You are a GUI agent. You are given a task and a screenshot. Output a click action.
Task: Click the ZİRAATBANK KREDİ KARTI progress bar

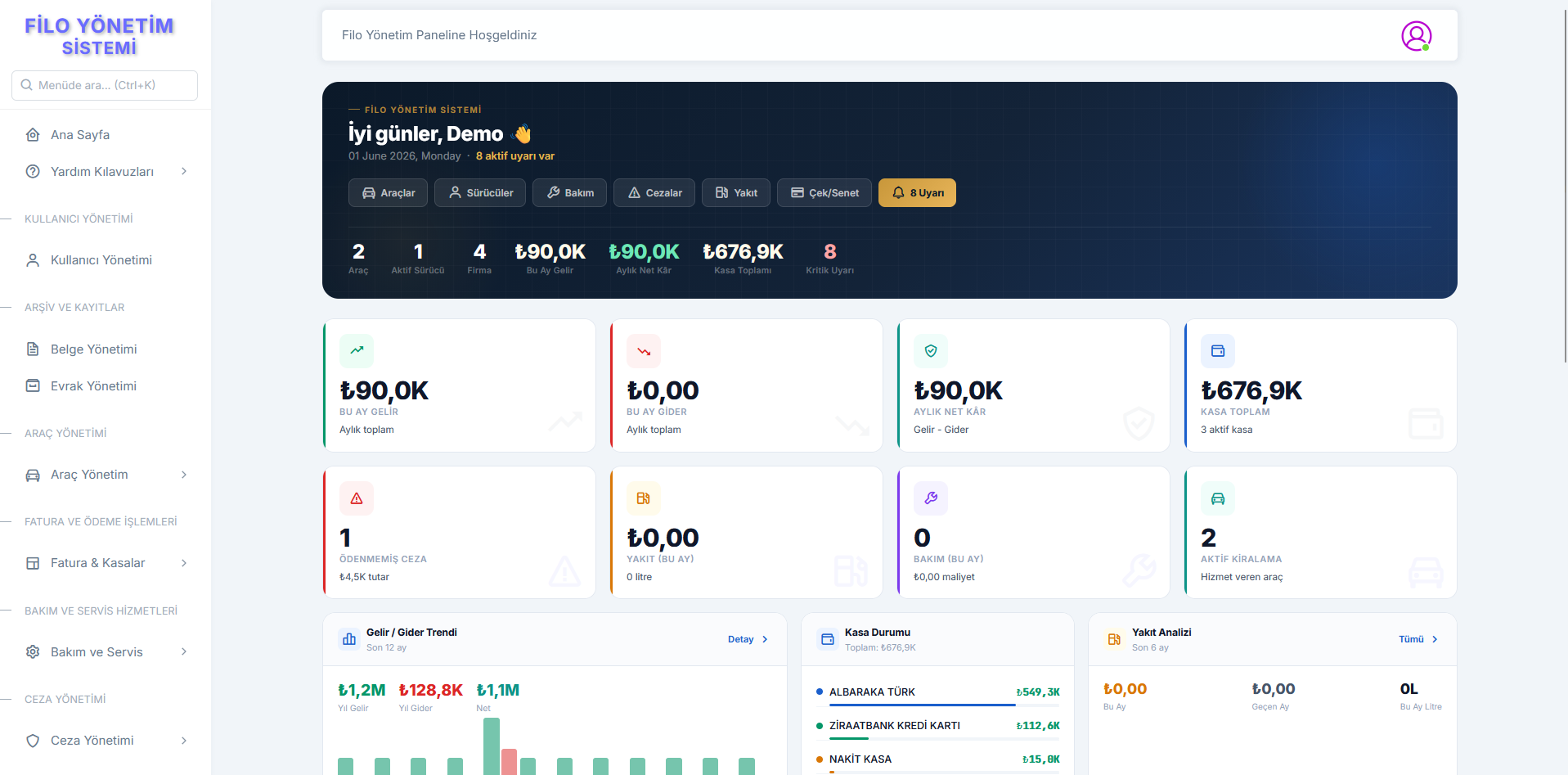[x=945, y=738]
